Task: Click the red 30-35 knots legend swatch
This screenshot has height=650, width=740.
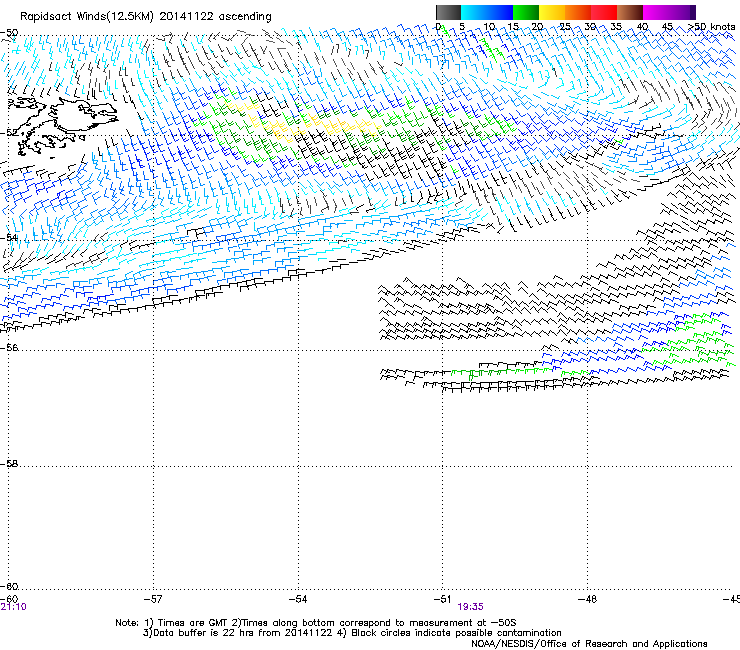Action: (x=604, y=12)
